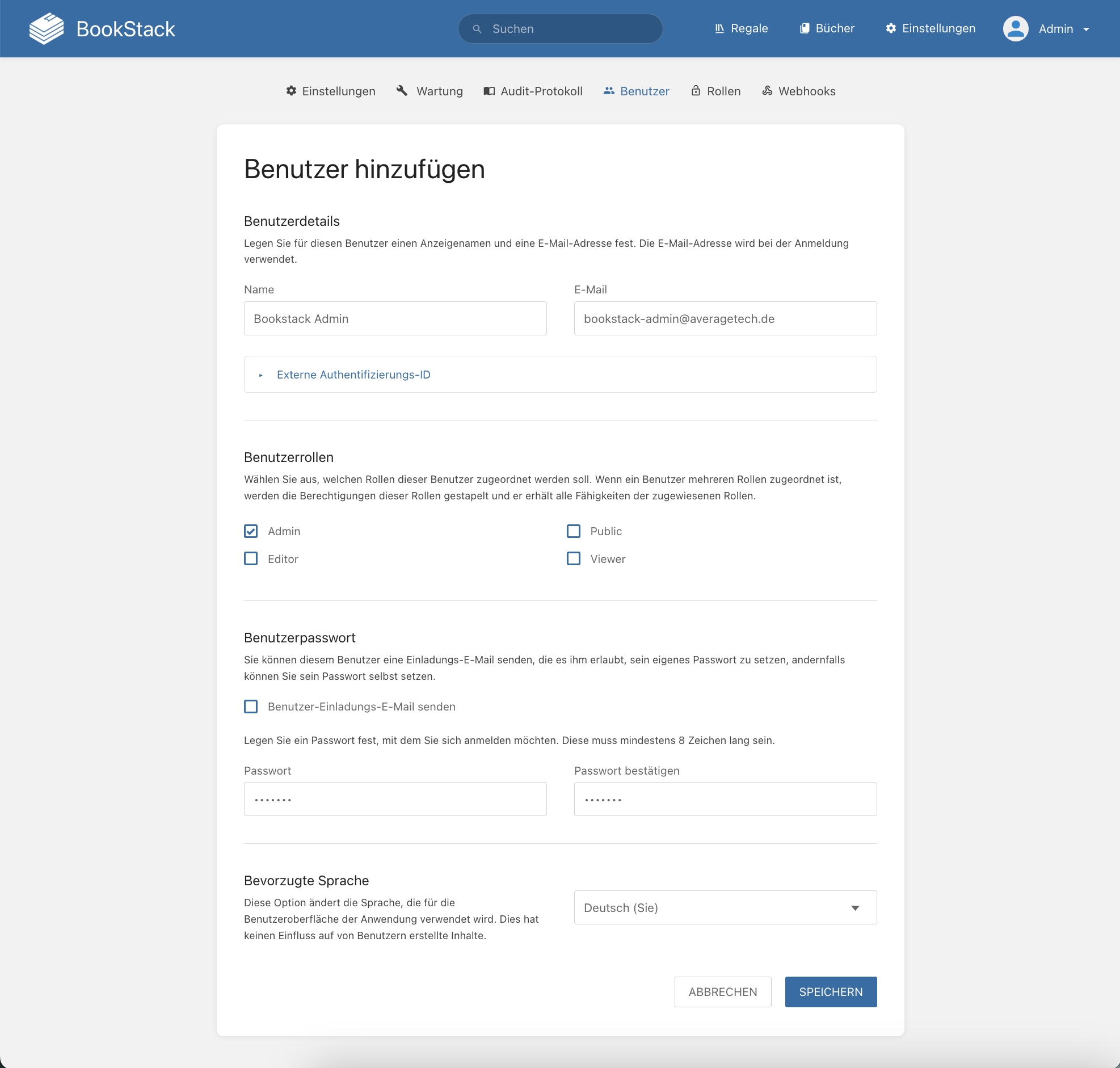The image size is (1120, 1068).
Task: Click the BookStack logo icon
Action: [x=46, y=28]
